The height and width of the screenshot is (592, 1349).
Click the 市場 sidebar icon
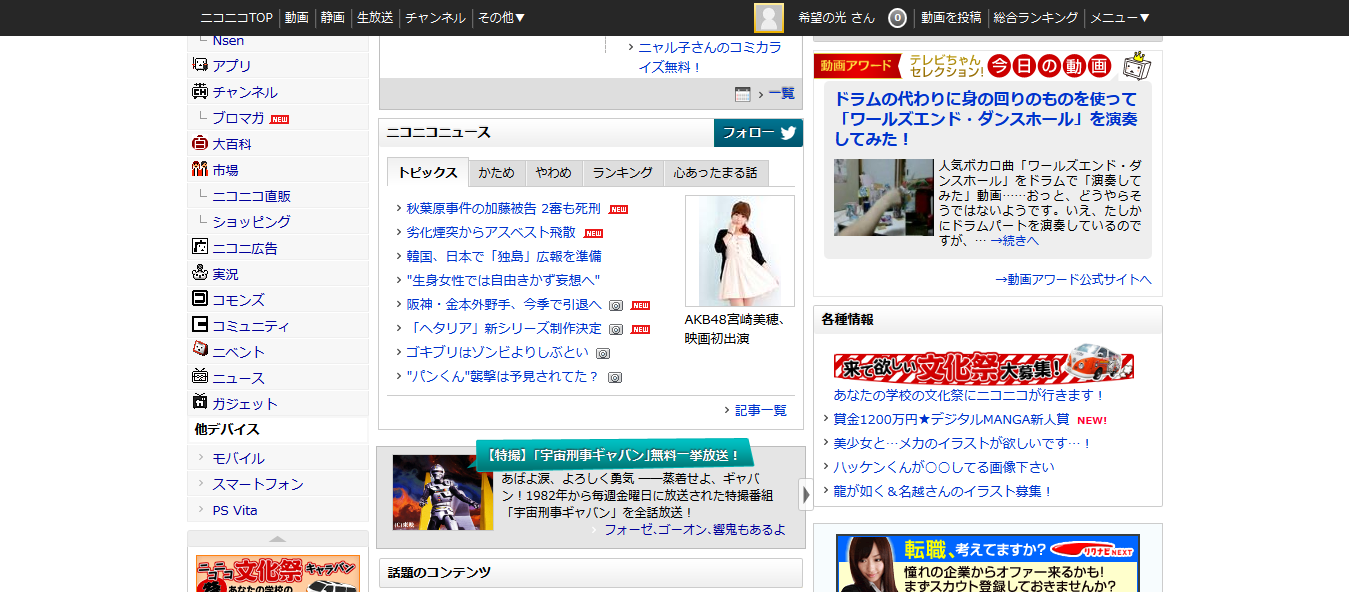199,169
